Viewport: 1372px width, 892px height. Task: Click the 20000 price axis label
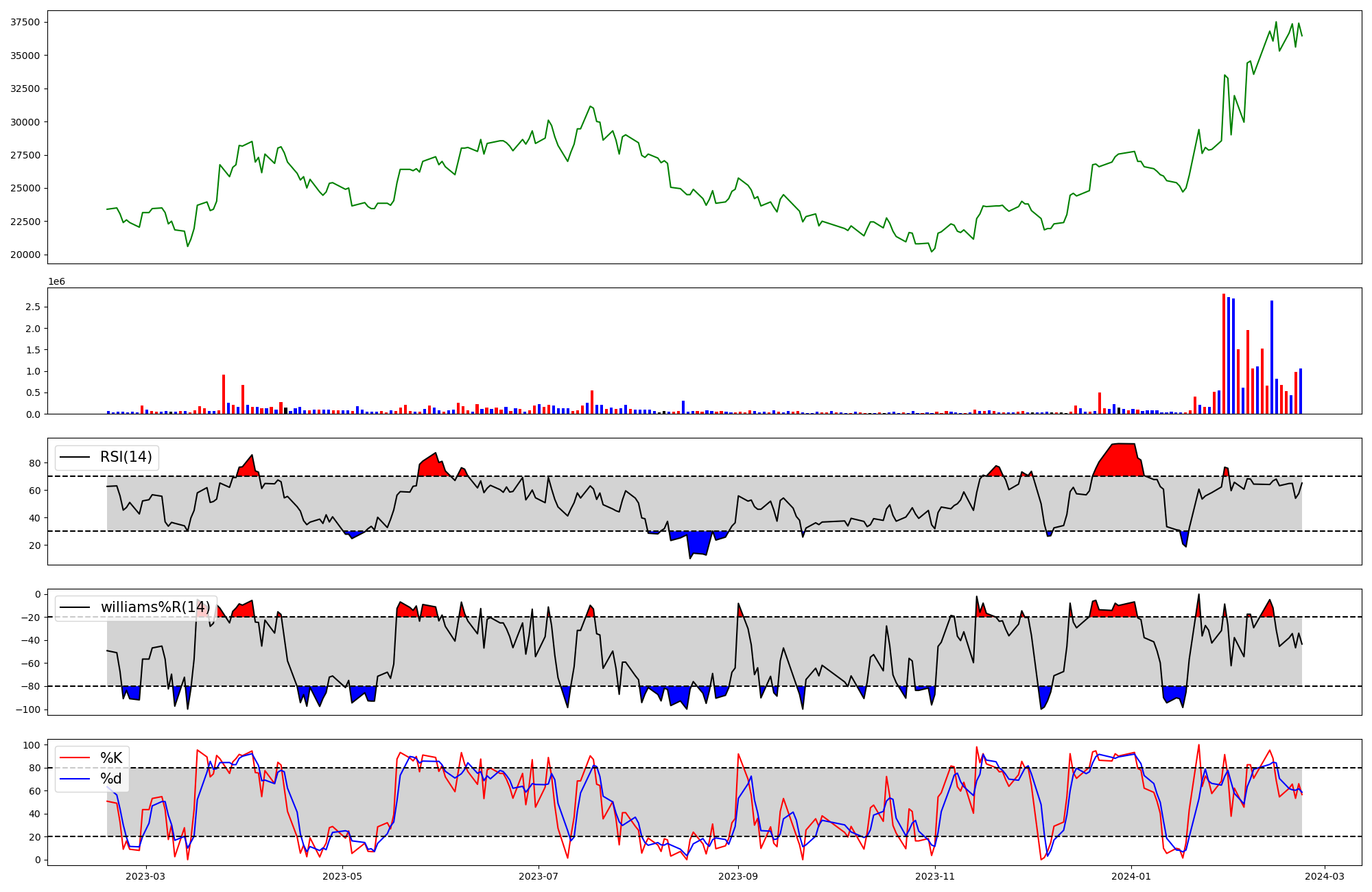point(25,255)
